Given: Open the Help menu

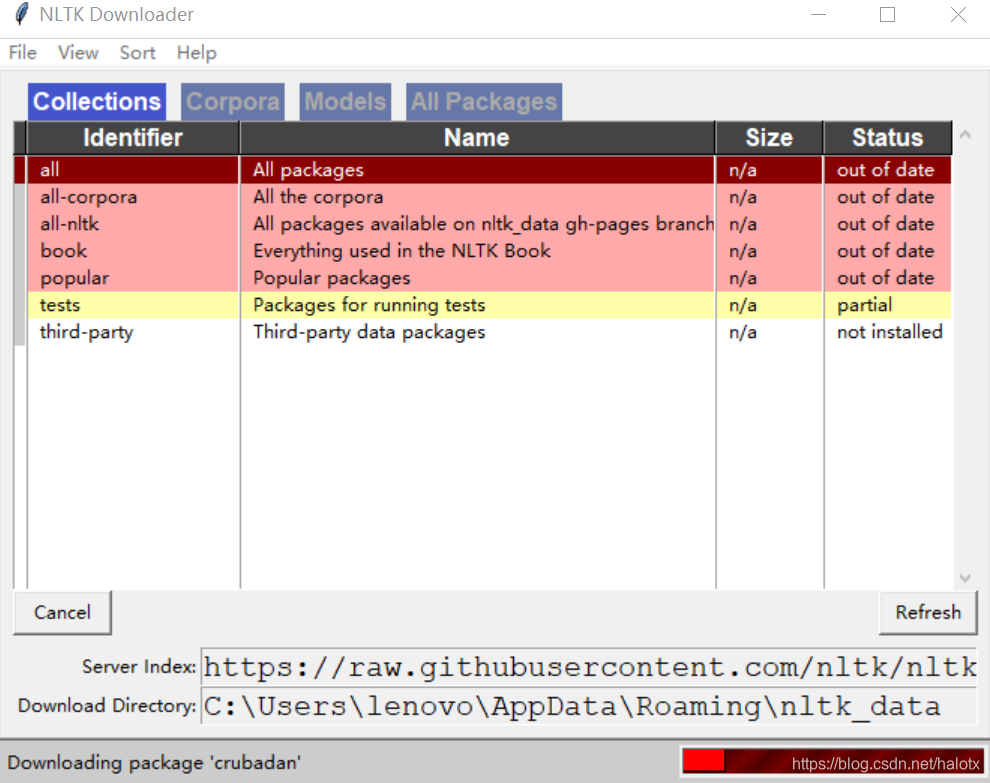Looking at the screenshot, I should pyautogui.click(x=196, y=52).
